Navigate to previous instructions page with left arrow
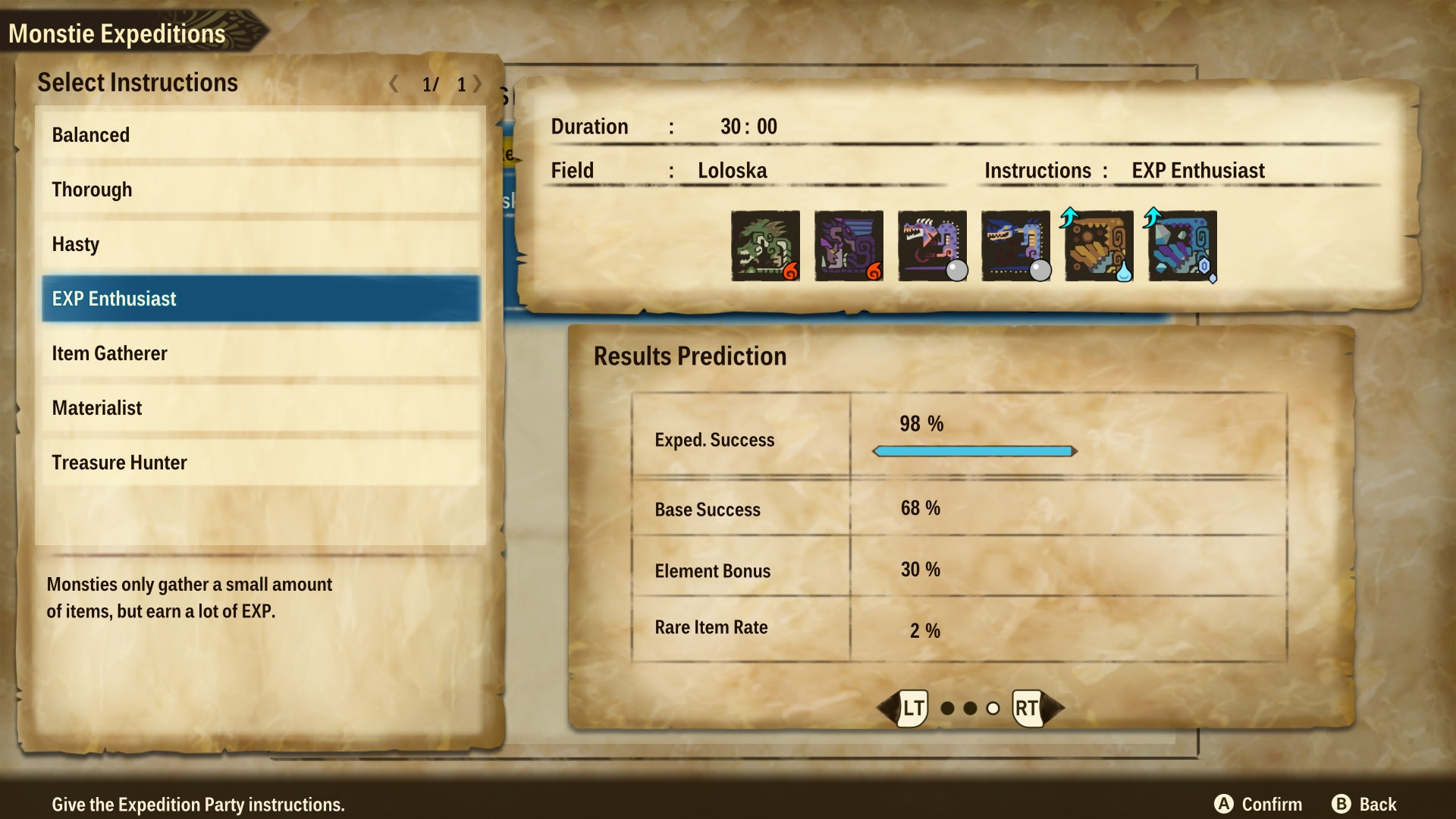This screenshot has width=1456, height=819. (x=388, y=83)
